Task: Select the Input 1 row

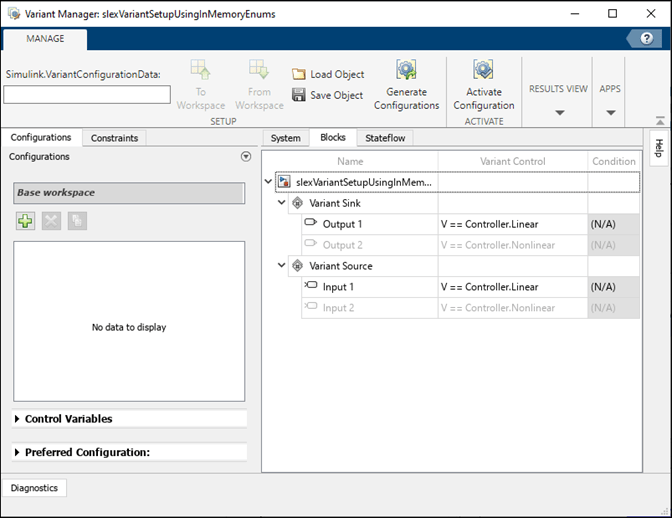Action: pyautogui.click(x=338, y=287)
